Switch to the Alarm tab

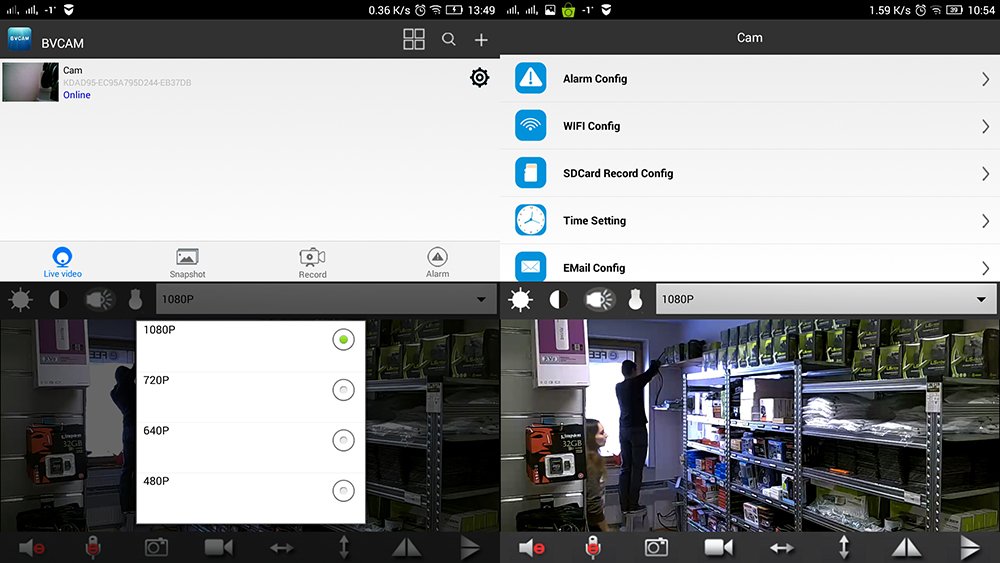[x=438, y=263]
